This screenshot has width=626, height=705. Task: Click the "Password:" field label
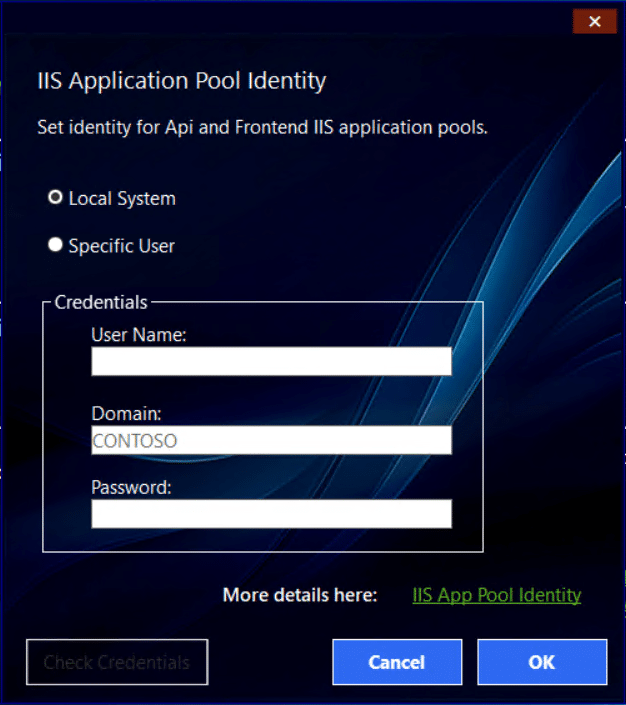click(x=132, y=488)
